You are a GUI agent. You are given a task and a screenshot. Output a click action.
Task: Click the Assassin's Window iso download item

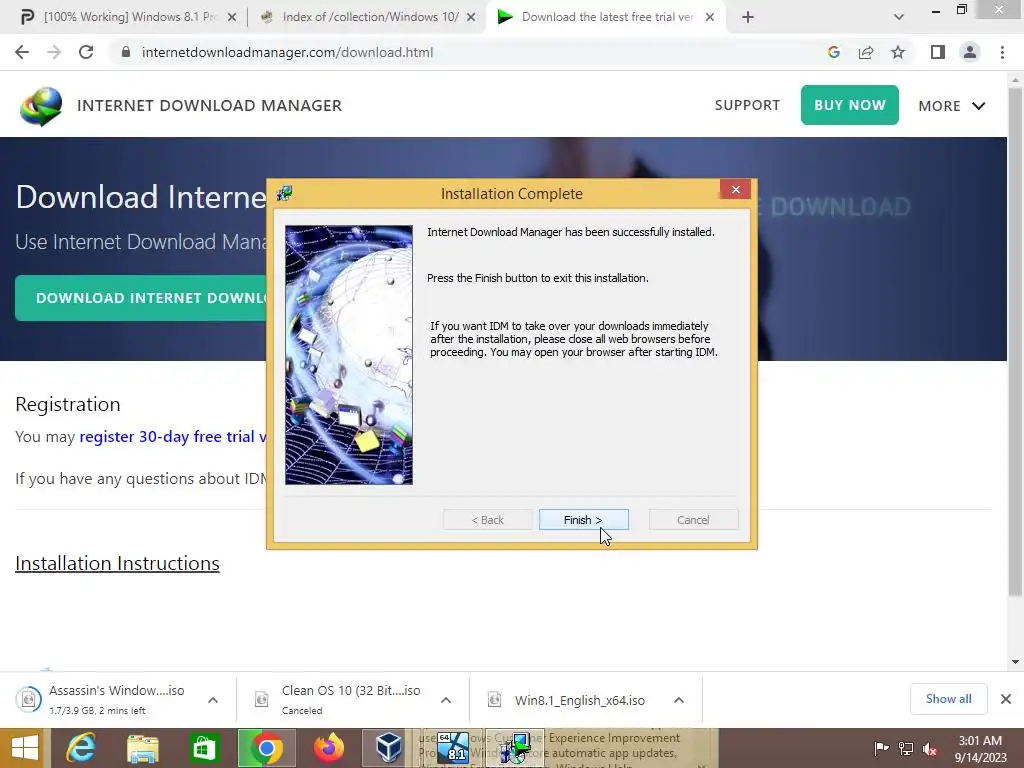[x=118, y=699]
